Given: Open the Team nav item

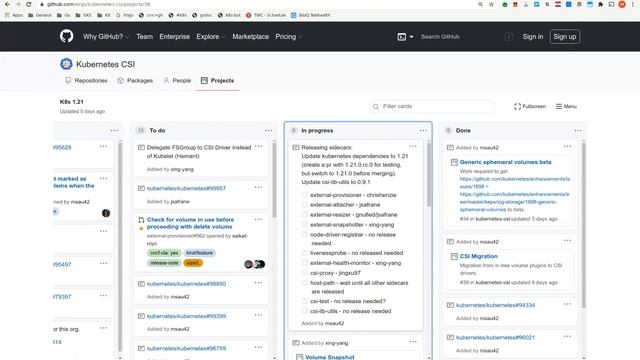Looking at the screenshot, I should [x=144, y=37].
